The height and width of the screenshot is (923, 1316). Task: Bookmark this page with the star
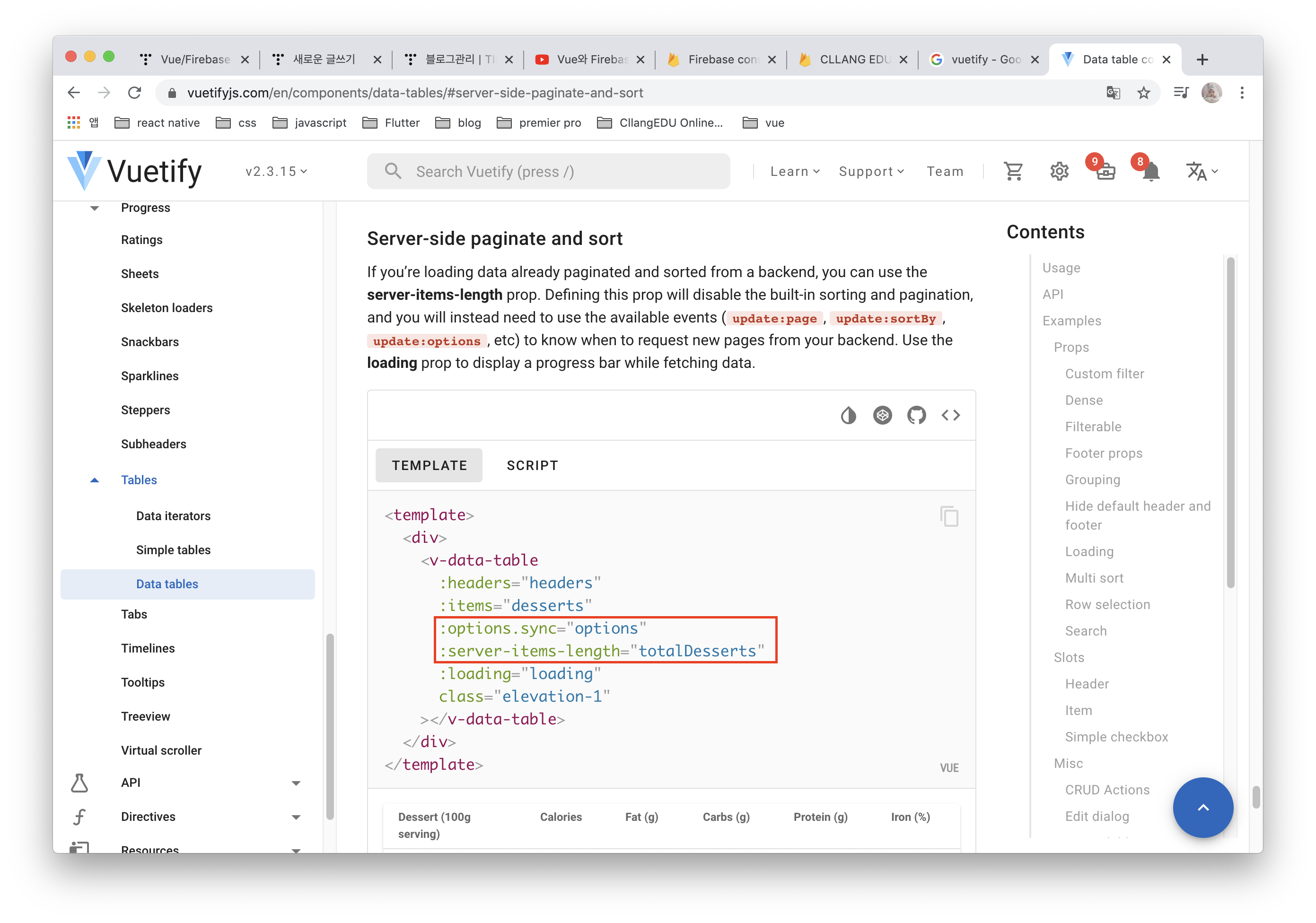point(1143,93)
